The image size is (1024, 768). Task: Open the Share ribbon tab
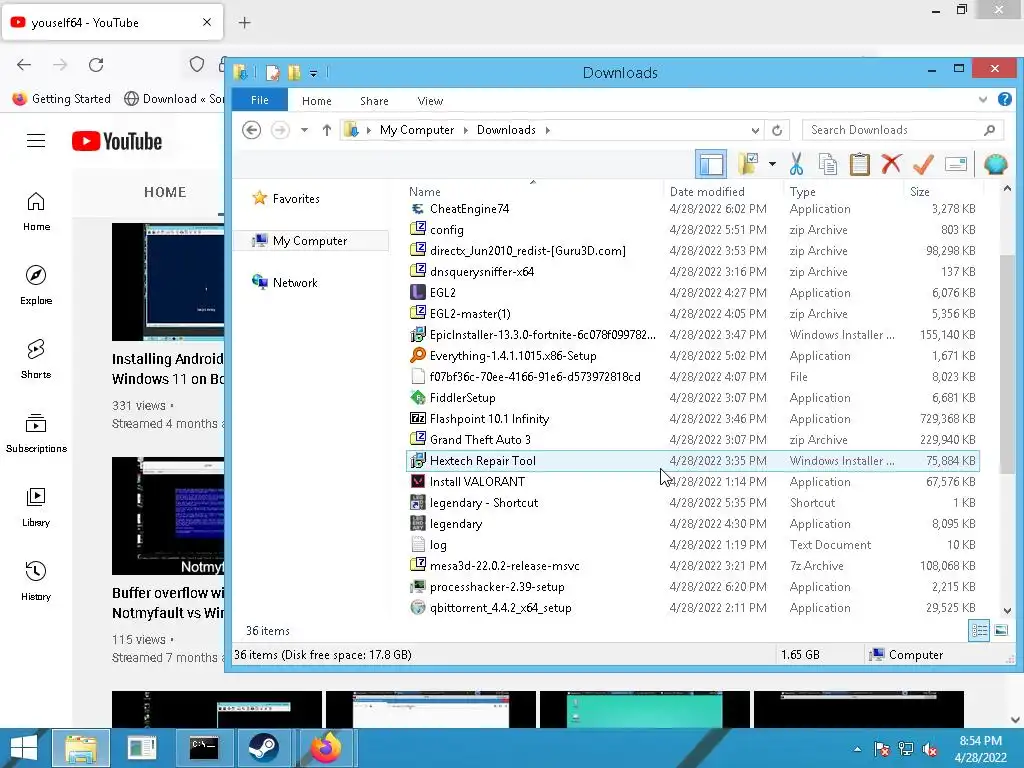point(374,101)
